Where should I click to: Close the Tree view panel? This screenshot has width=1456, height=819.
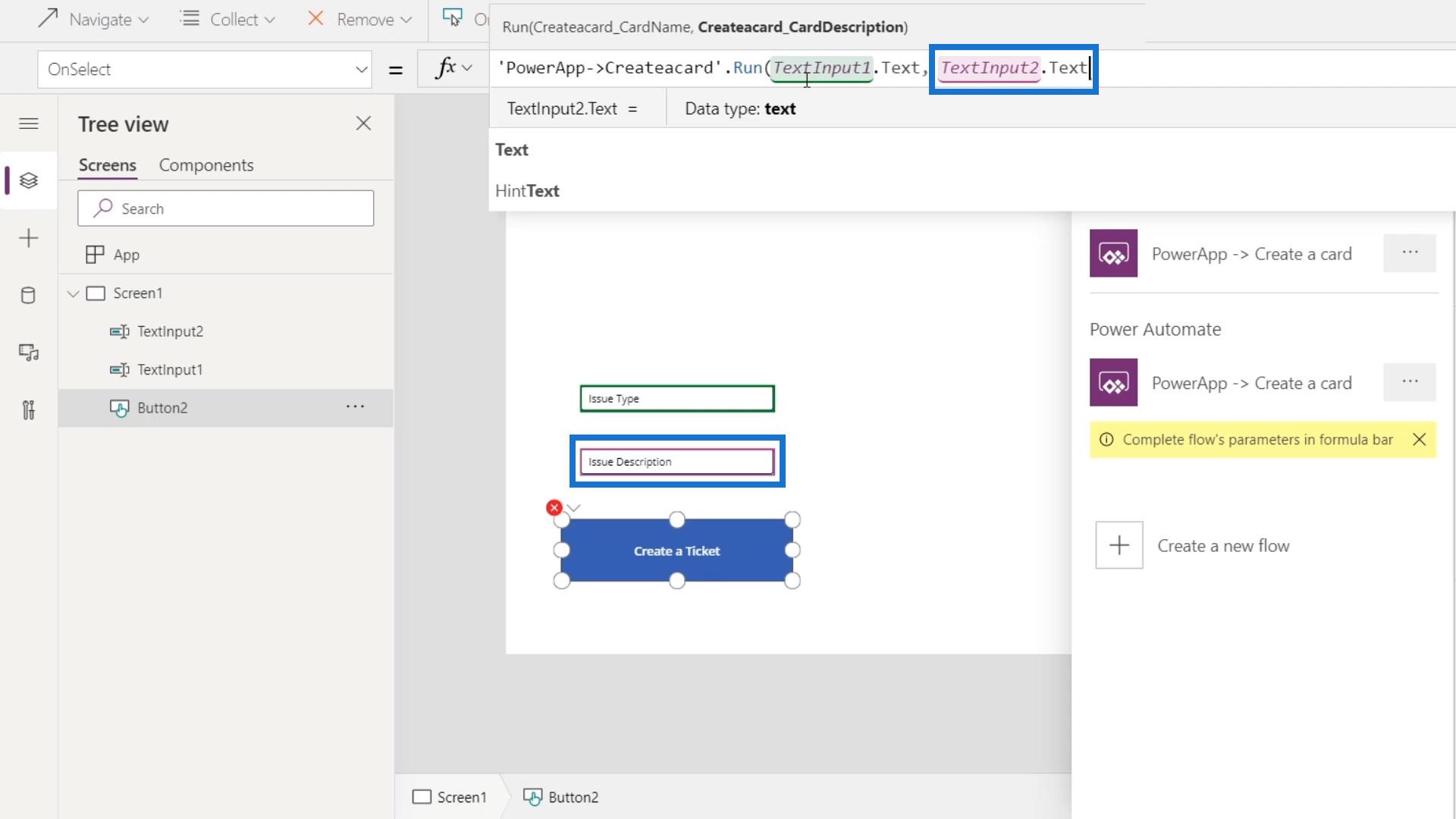click(x=363, y=124)
